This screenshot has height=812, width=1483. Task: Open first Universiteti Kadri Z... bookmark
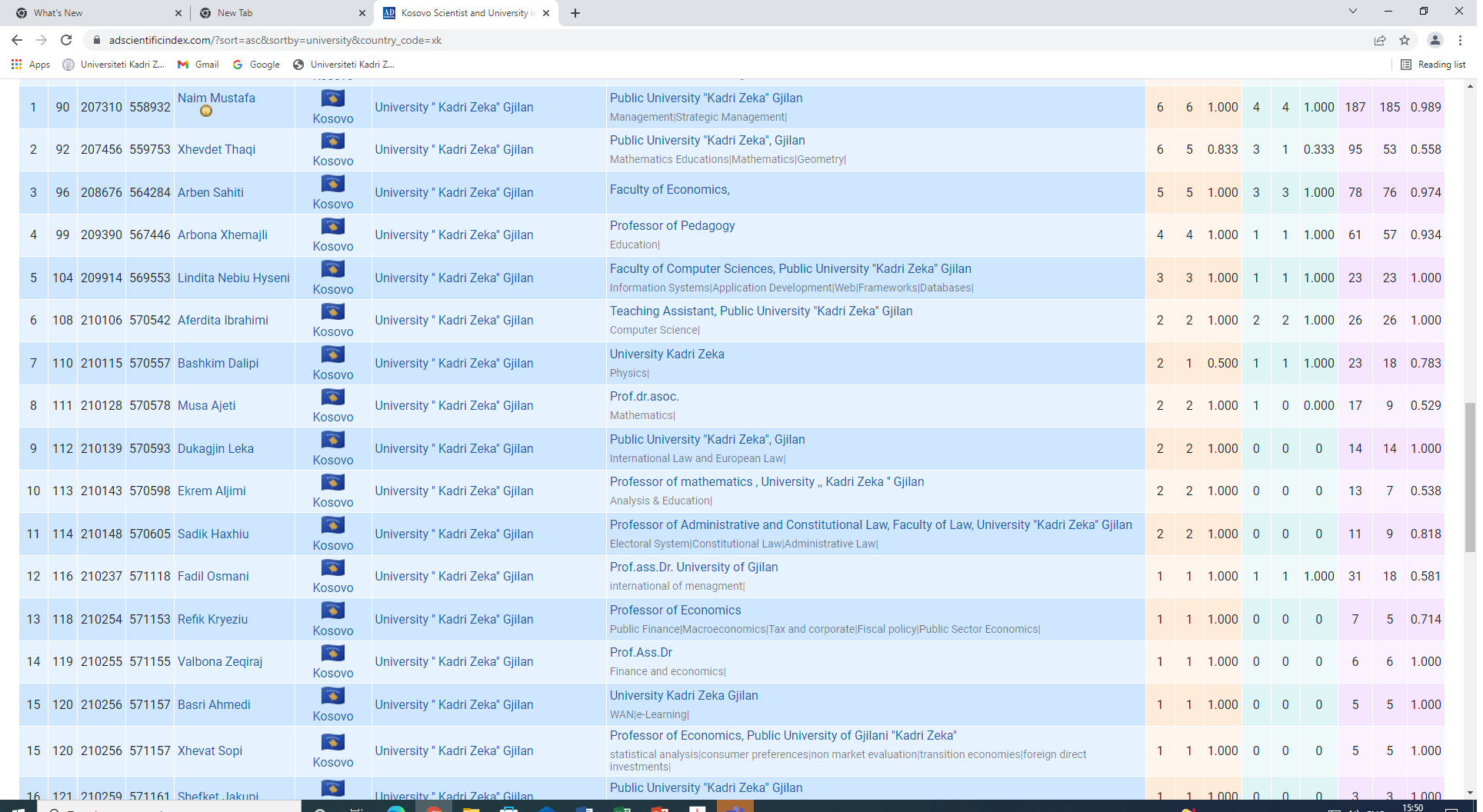114,65
